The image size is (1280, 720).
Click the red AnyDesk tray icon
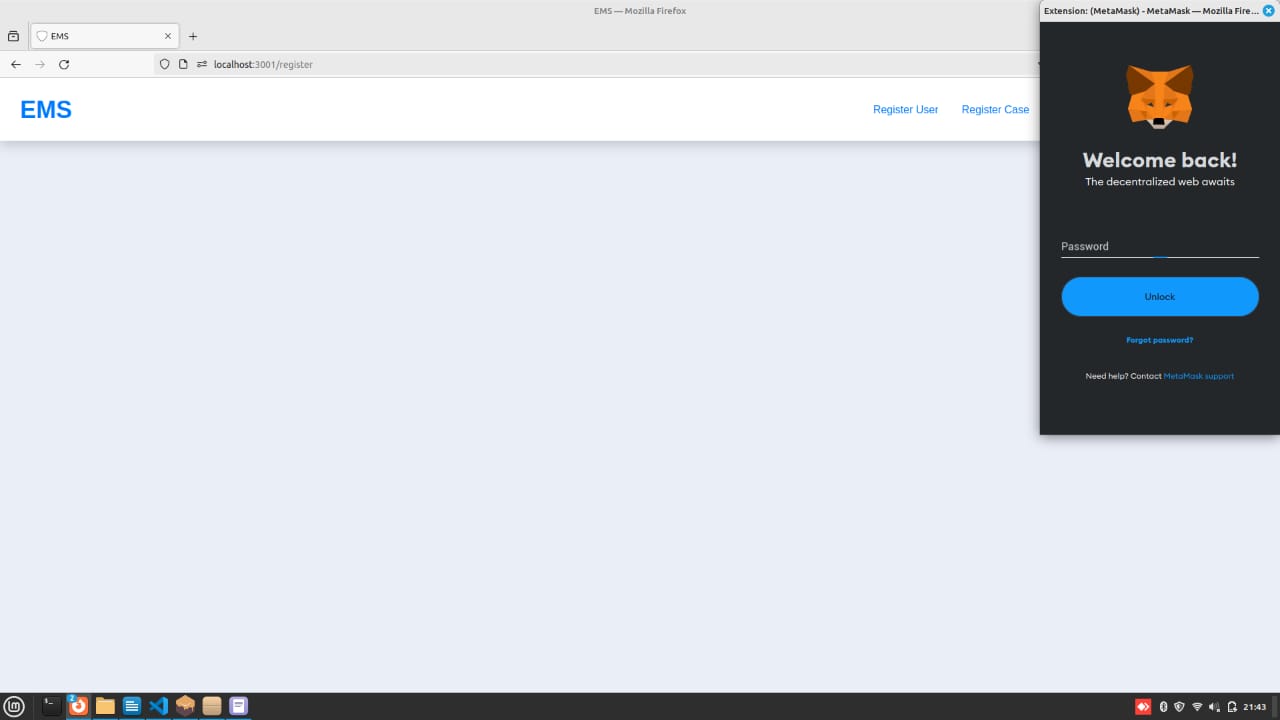[x=1143, y=707]
